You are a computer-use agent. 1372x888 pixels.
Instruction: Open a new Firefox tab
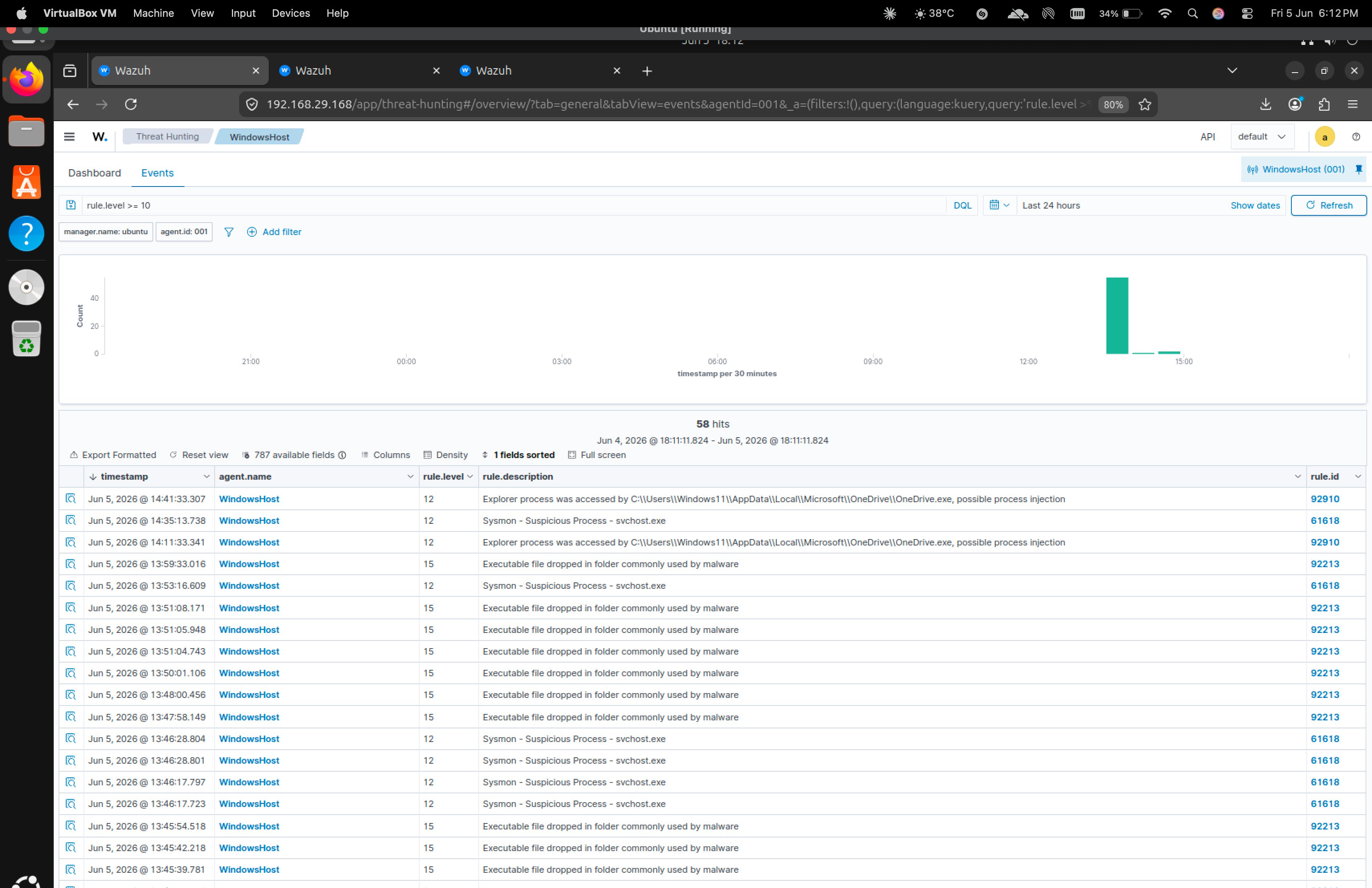[x=647, y=71]
